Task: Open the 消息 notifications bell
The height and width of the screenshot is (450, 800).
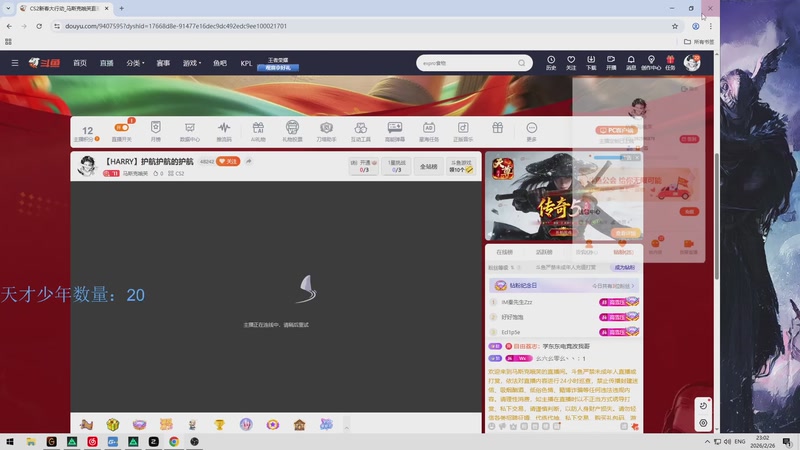Action: (x=631, y=63)
